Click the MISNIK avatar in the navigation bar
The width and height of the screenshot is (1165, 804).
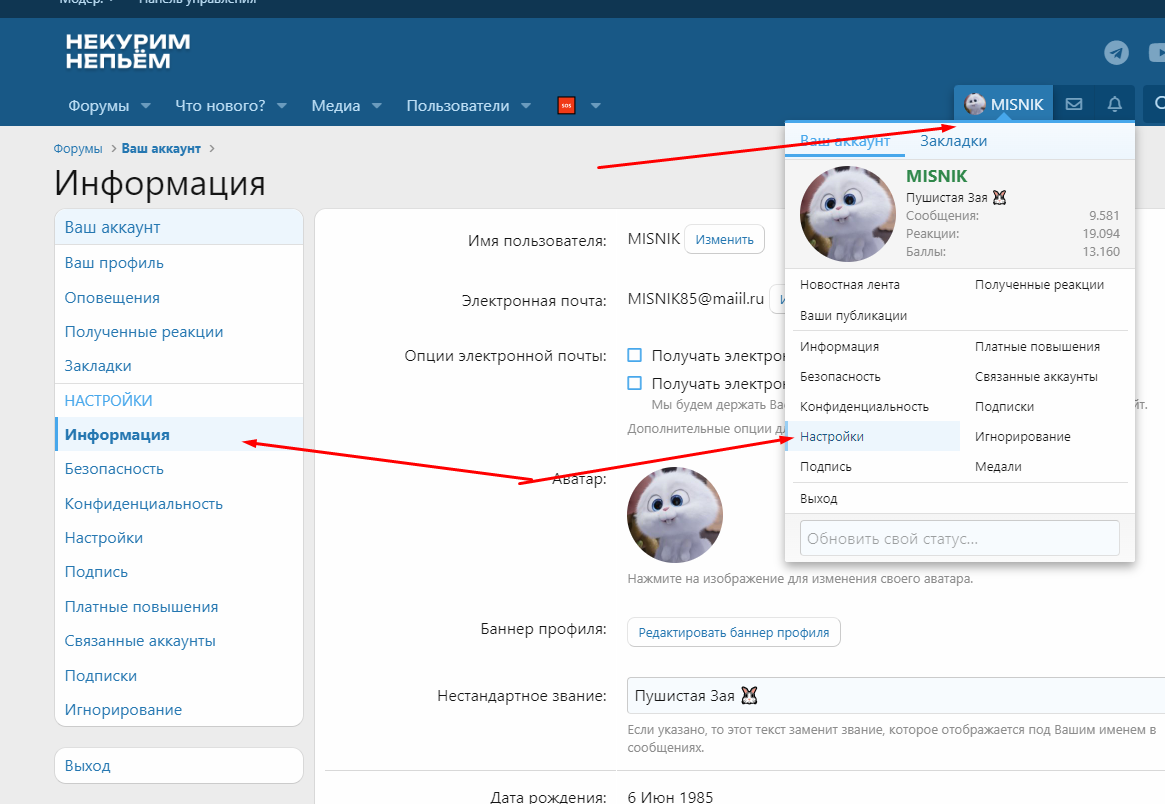(975, 104)
